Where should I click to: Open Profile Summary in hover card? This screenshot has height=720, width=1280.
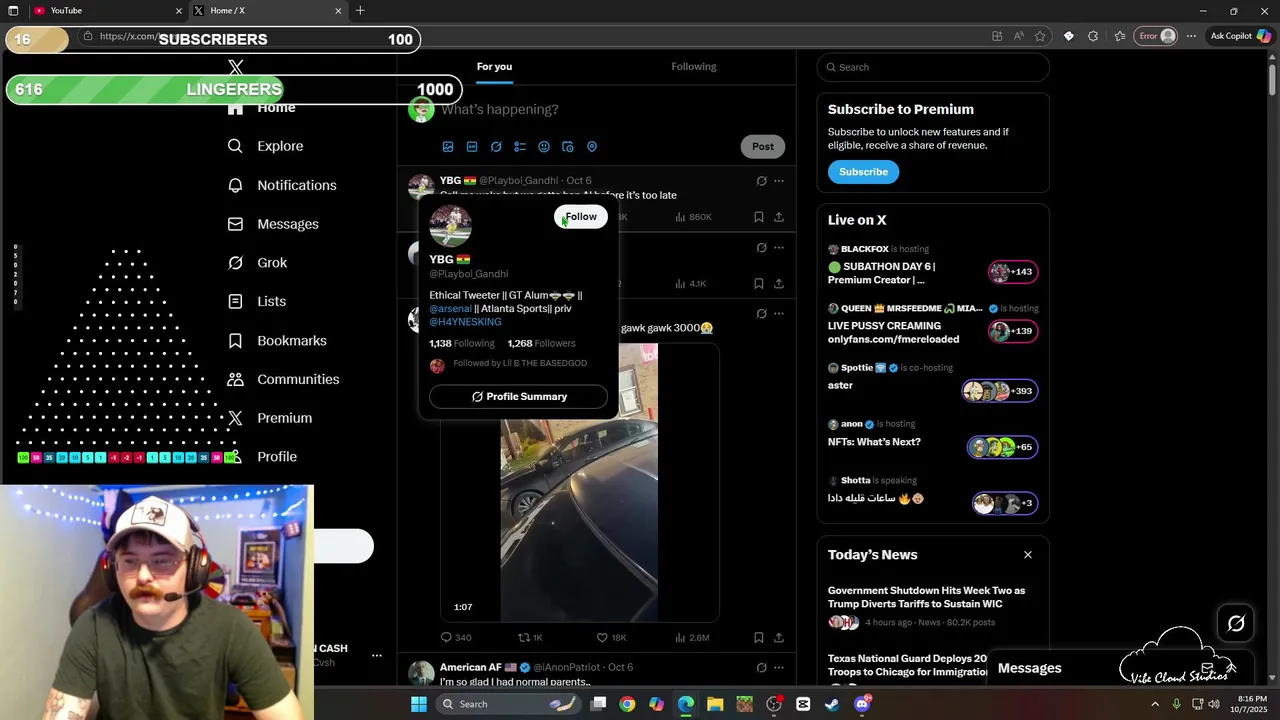click(x=518, y=397)
